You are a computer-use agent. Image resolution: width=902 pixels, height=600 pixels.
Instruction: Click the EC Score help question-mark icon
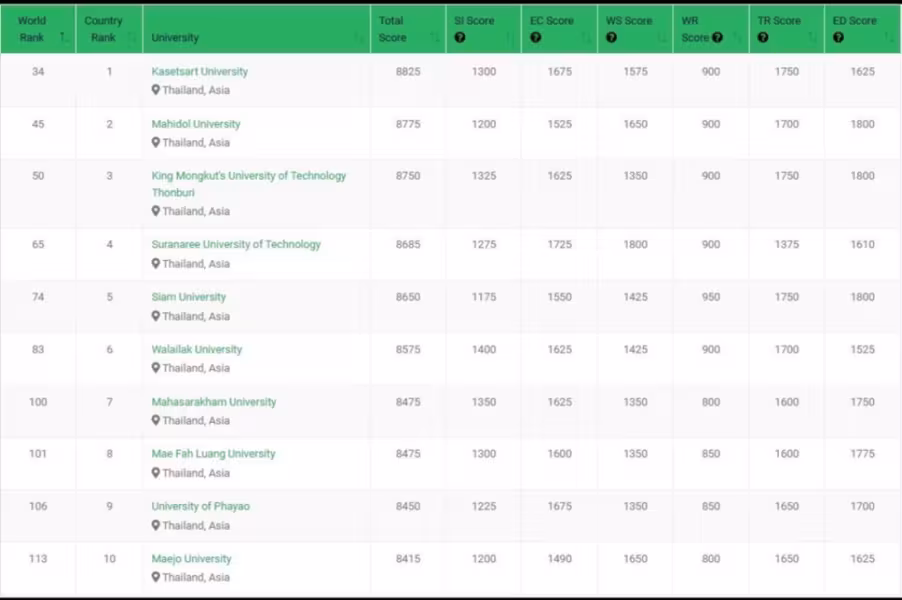536,37
